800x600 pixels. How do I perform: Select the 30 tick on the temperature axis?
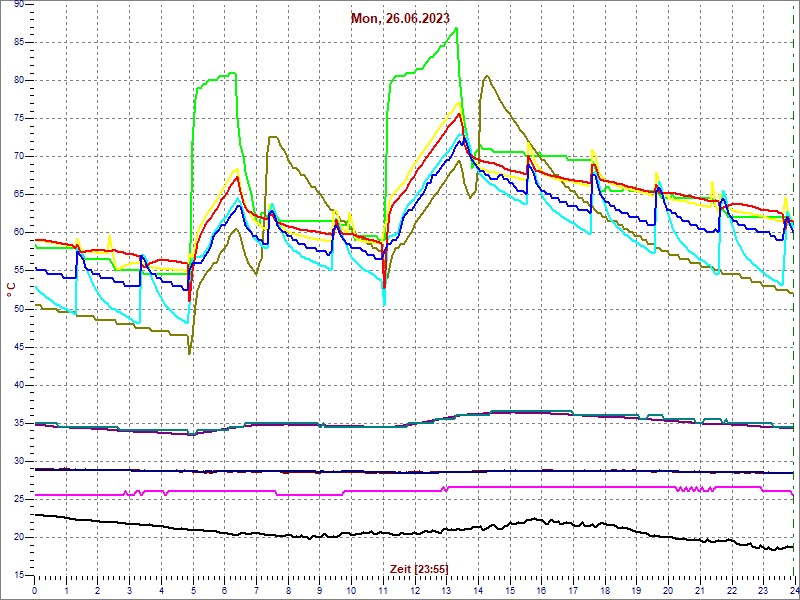tap(19, 461)
